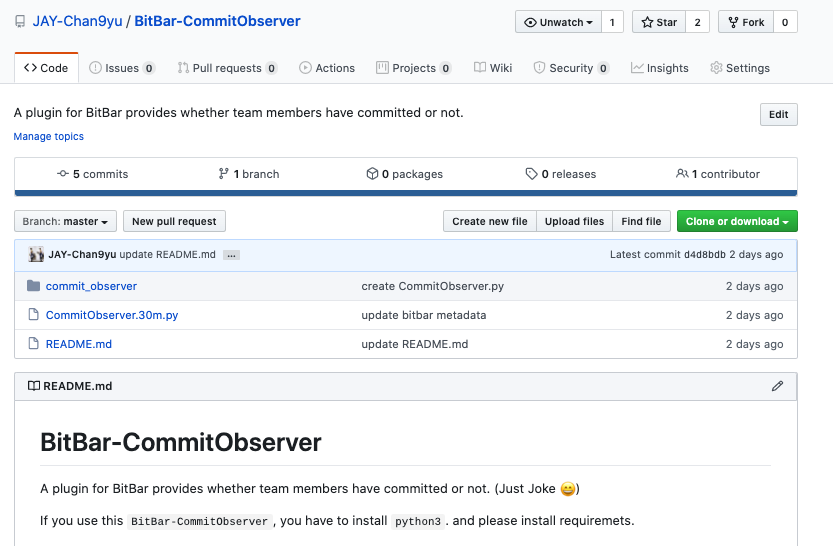Fork the repository

(746, 22)
